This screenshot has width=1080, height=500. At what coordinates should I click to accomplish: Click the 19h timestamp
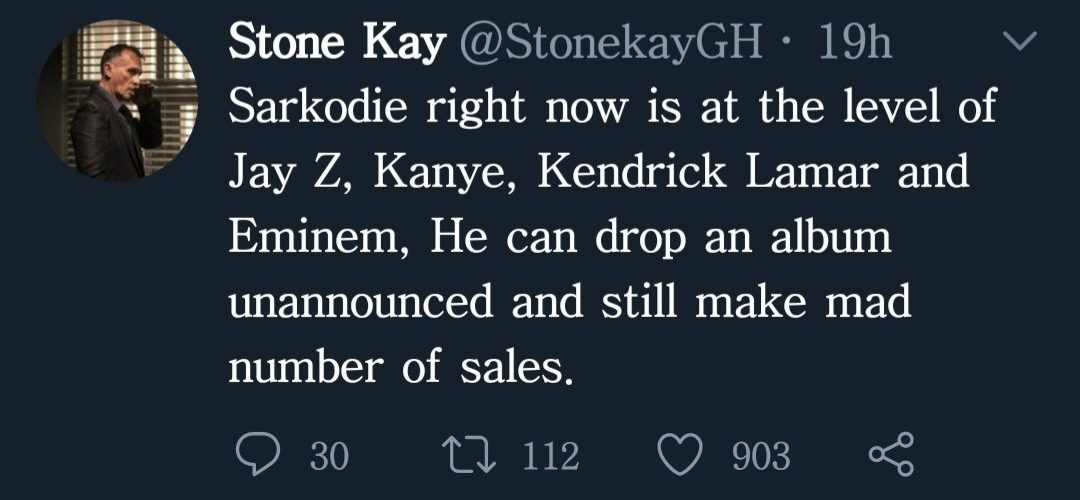(x=855, y=43)
